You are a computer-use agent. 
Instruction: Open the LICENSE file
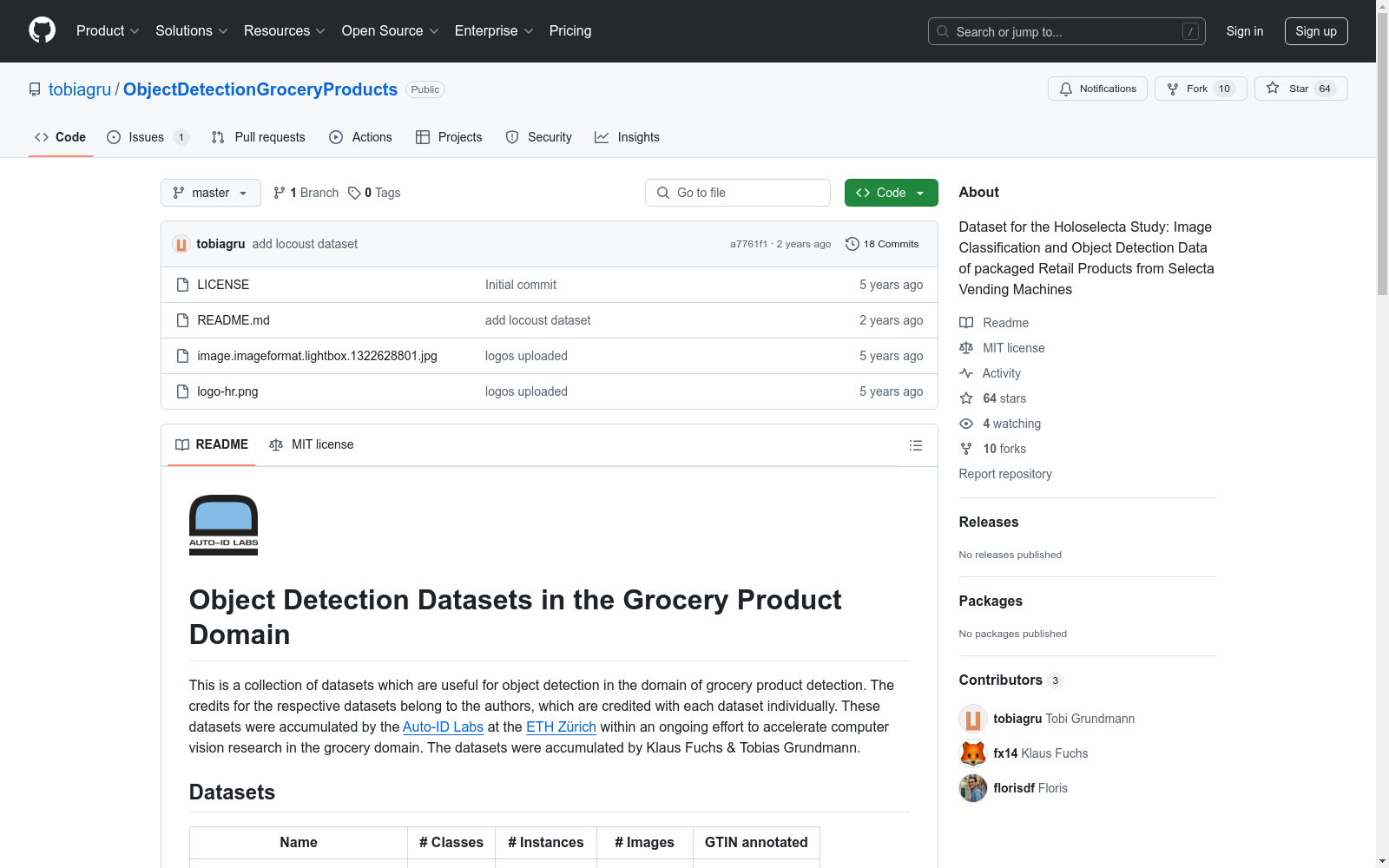pos(223,285)
